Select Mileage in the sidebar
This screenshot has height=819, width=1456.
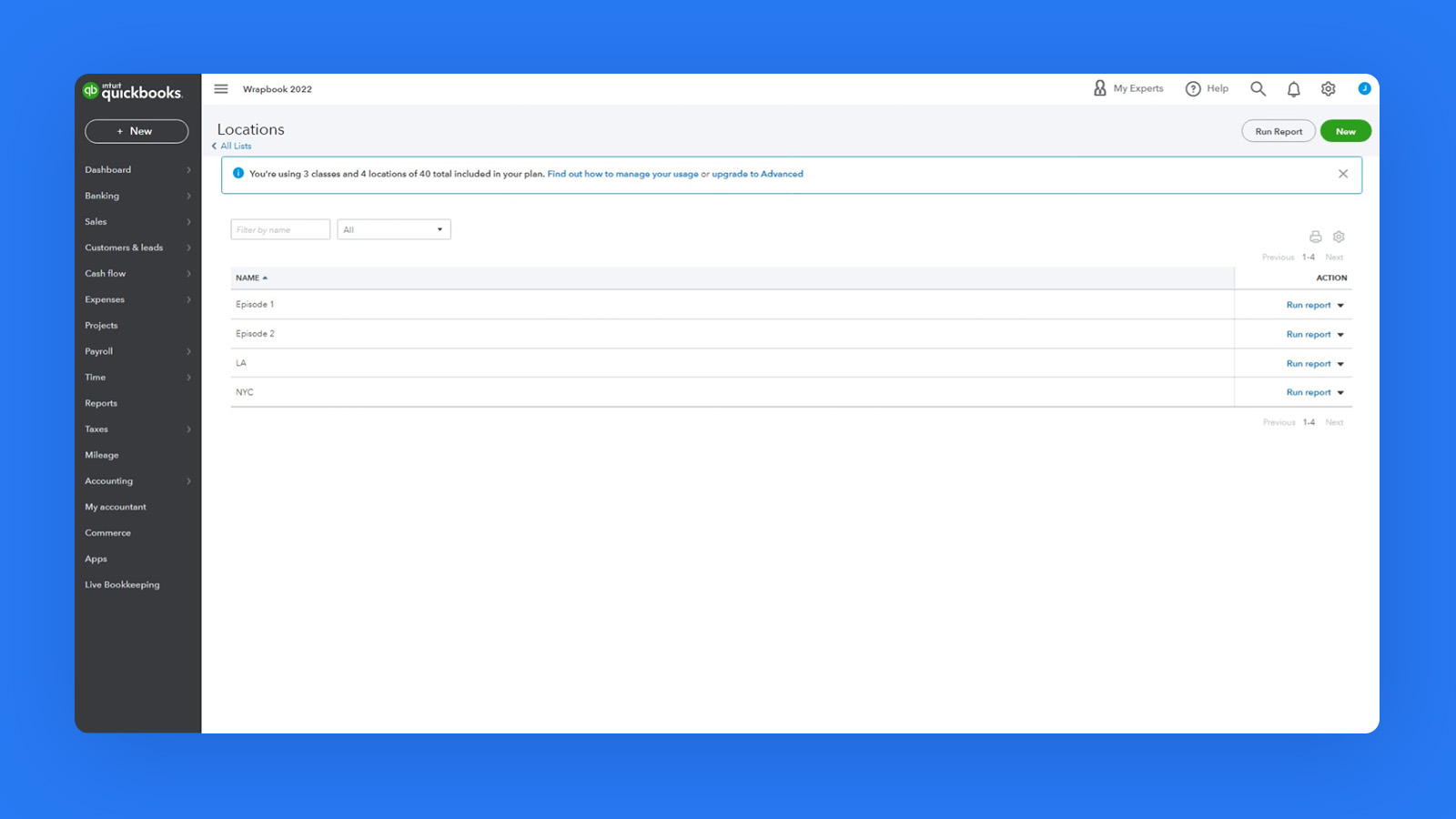101,455
